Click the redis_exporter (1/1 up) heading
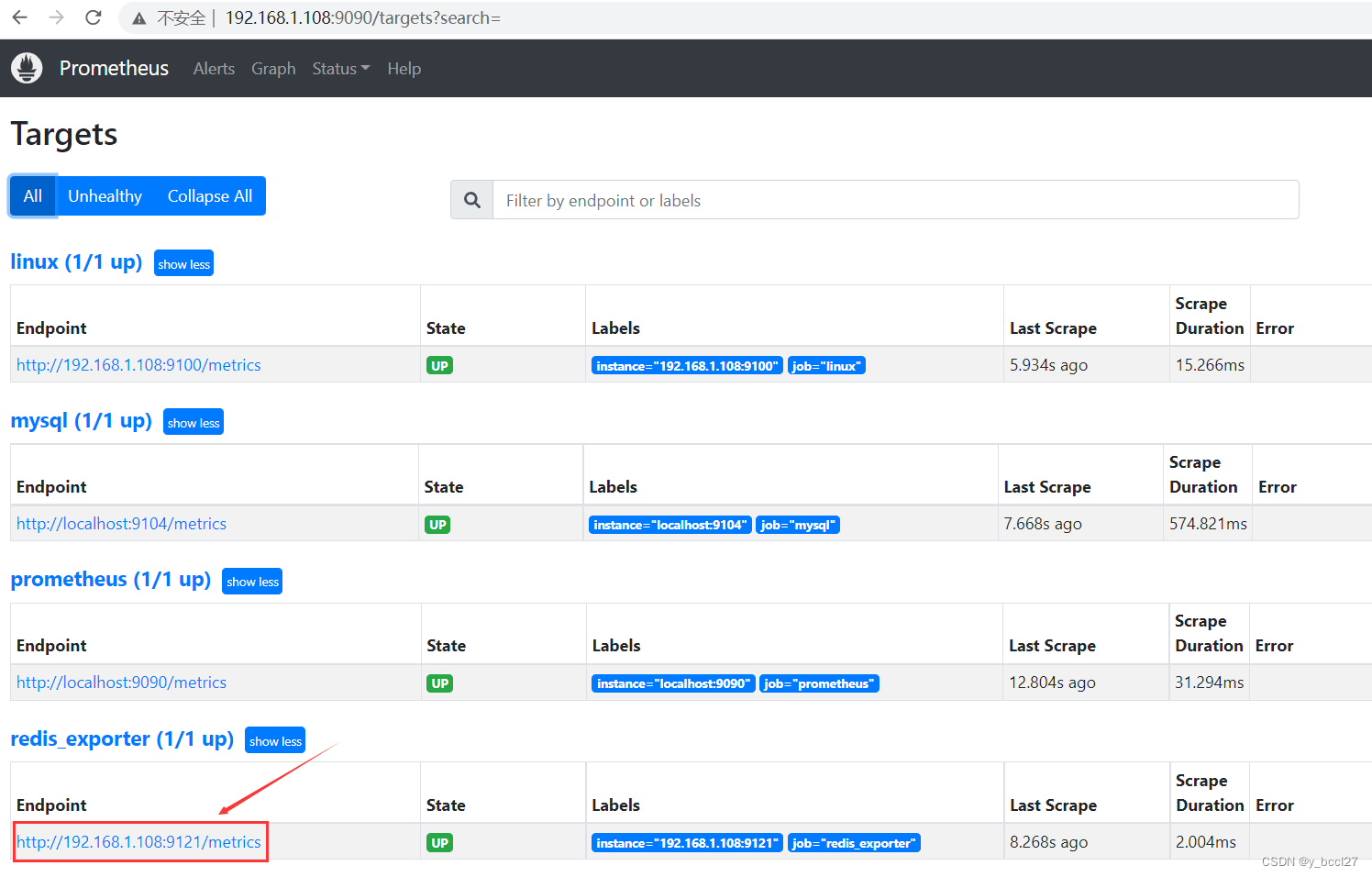 (x=122, y=738)
